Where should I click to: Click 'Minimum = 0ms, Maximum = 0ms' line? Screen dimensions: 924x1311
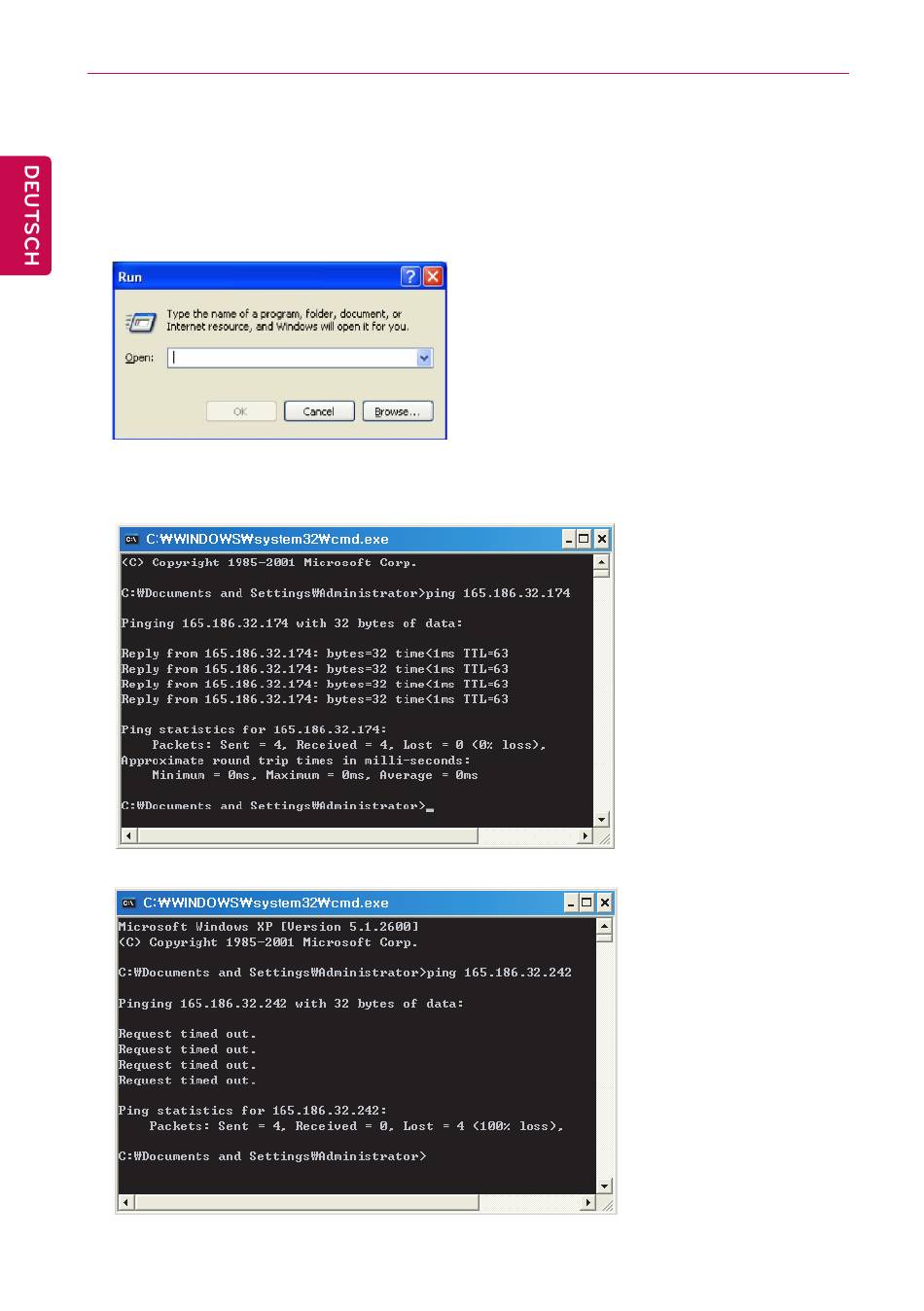315,775
